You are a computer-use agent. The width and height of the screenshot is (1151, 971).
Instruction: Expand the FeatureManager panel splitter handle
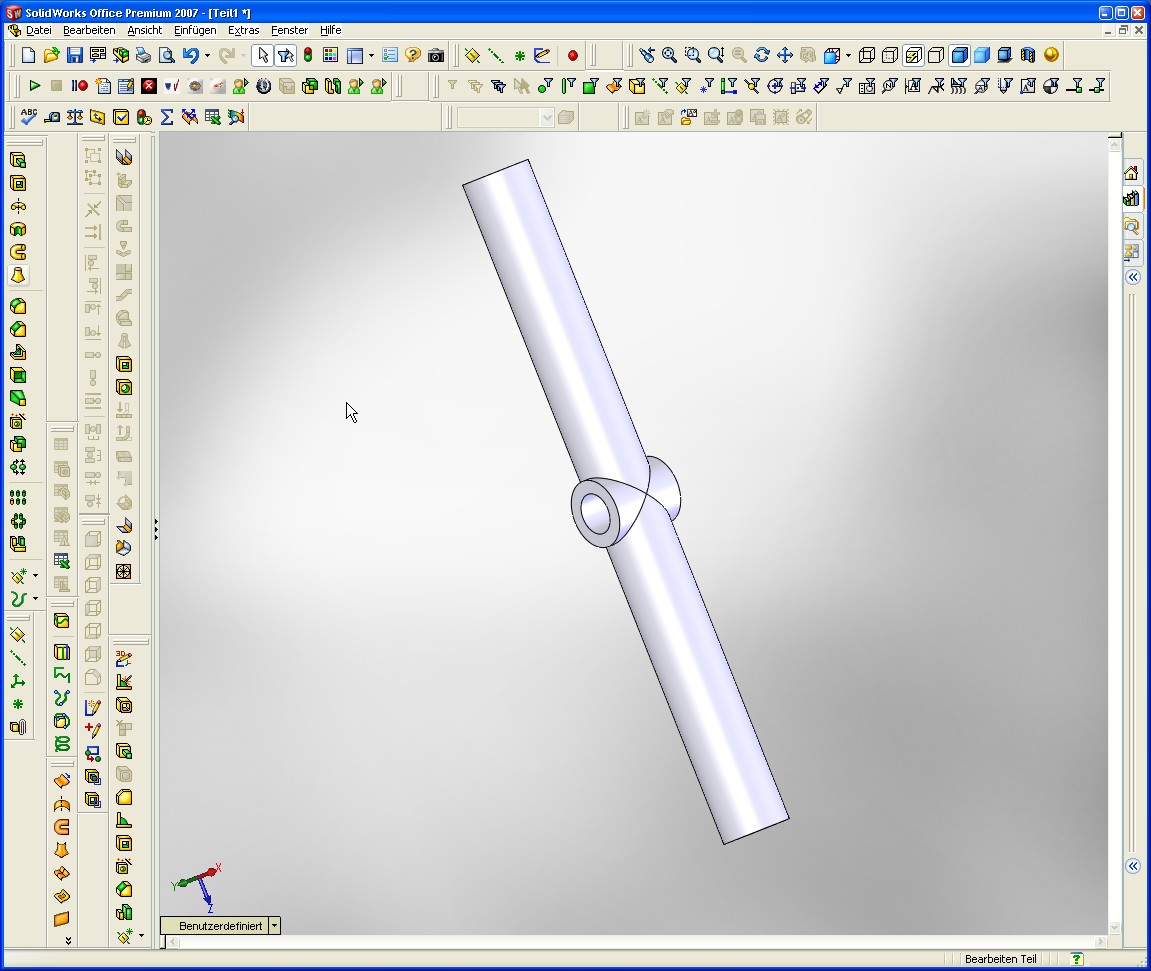[156, 529]
